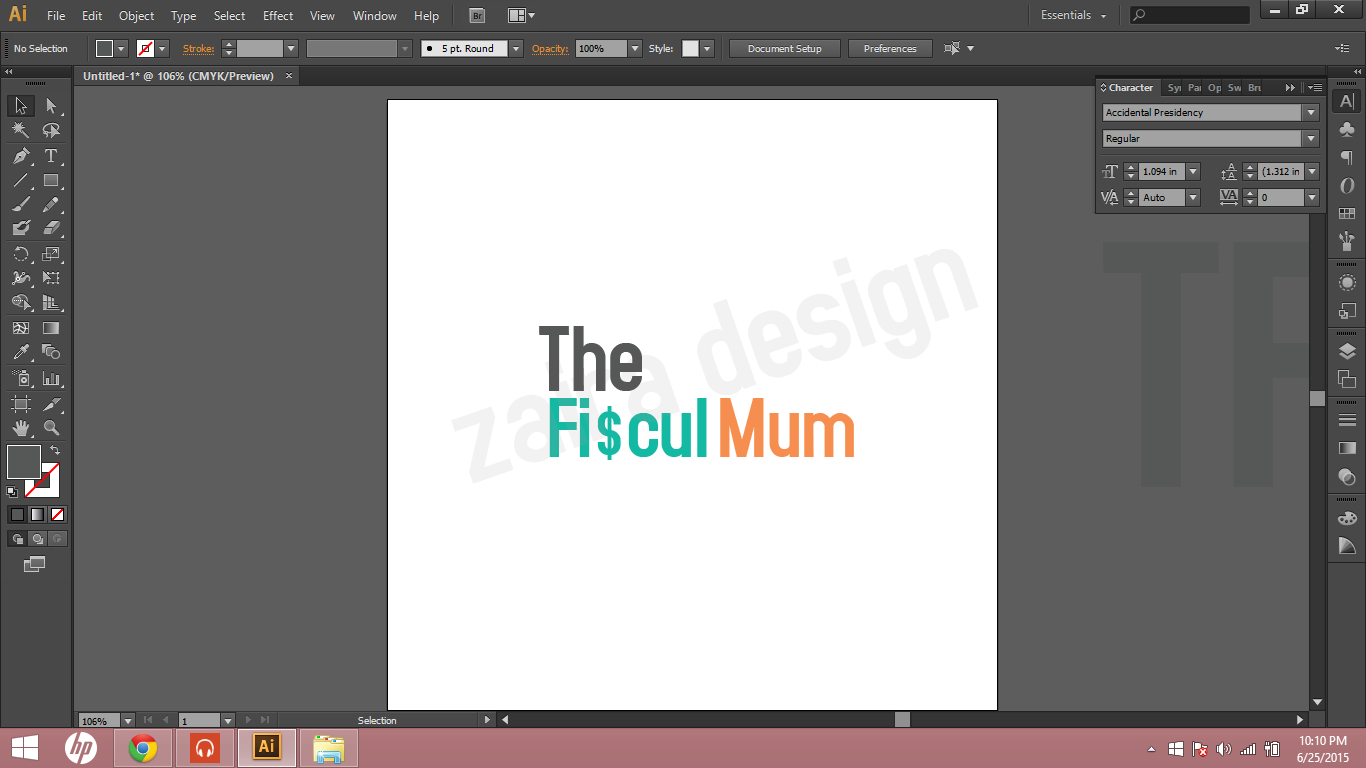The width and height of the screenshot is (1366, 768).
Task: Select the Pen tool
Action: click(21, 156)
